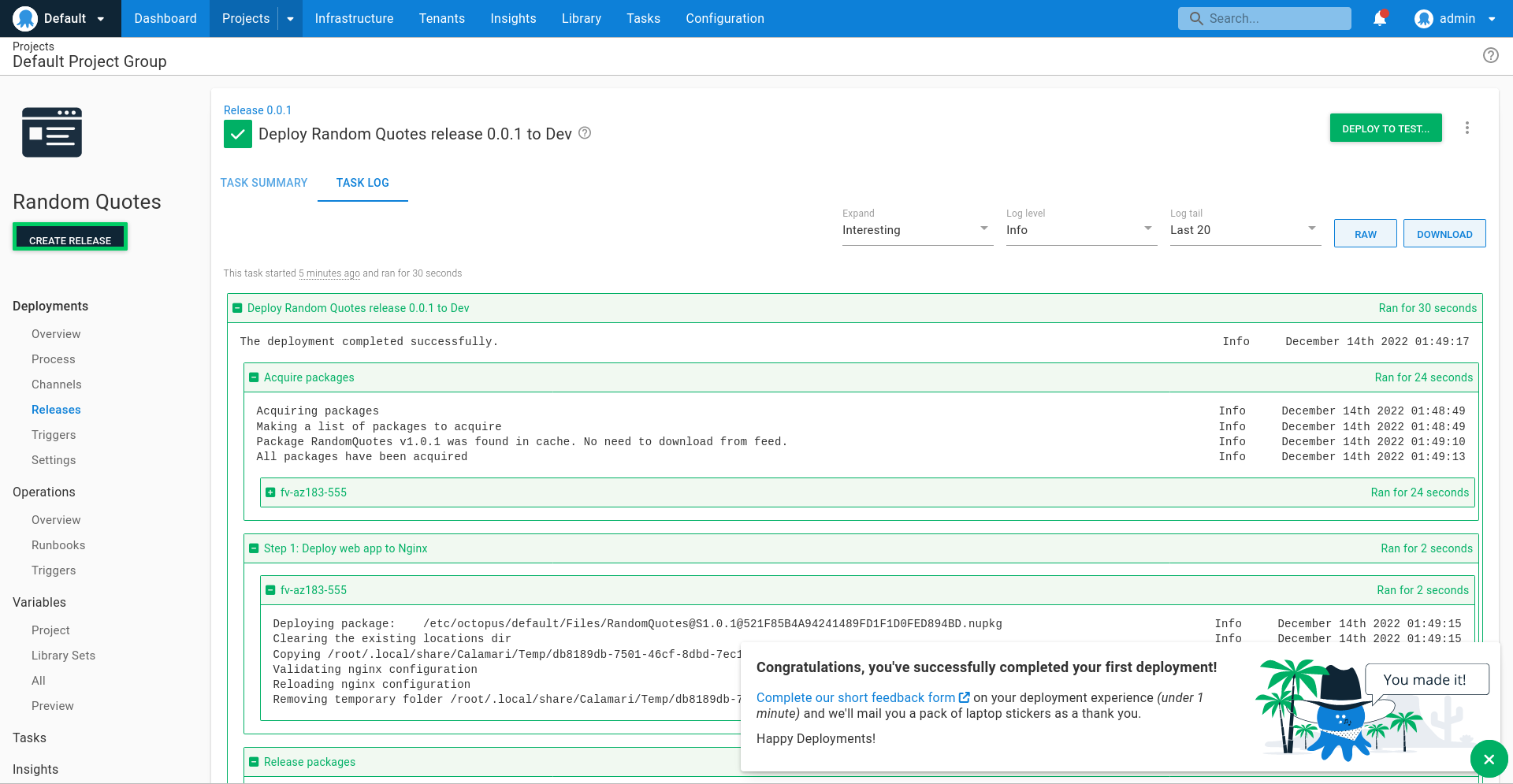Open the Default space switcher arrow

tap(101, 19)
